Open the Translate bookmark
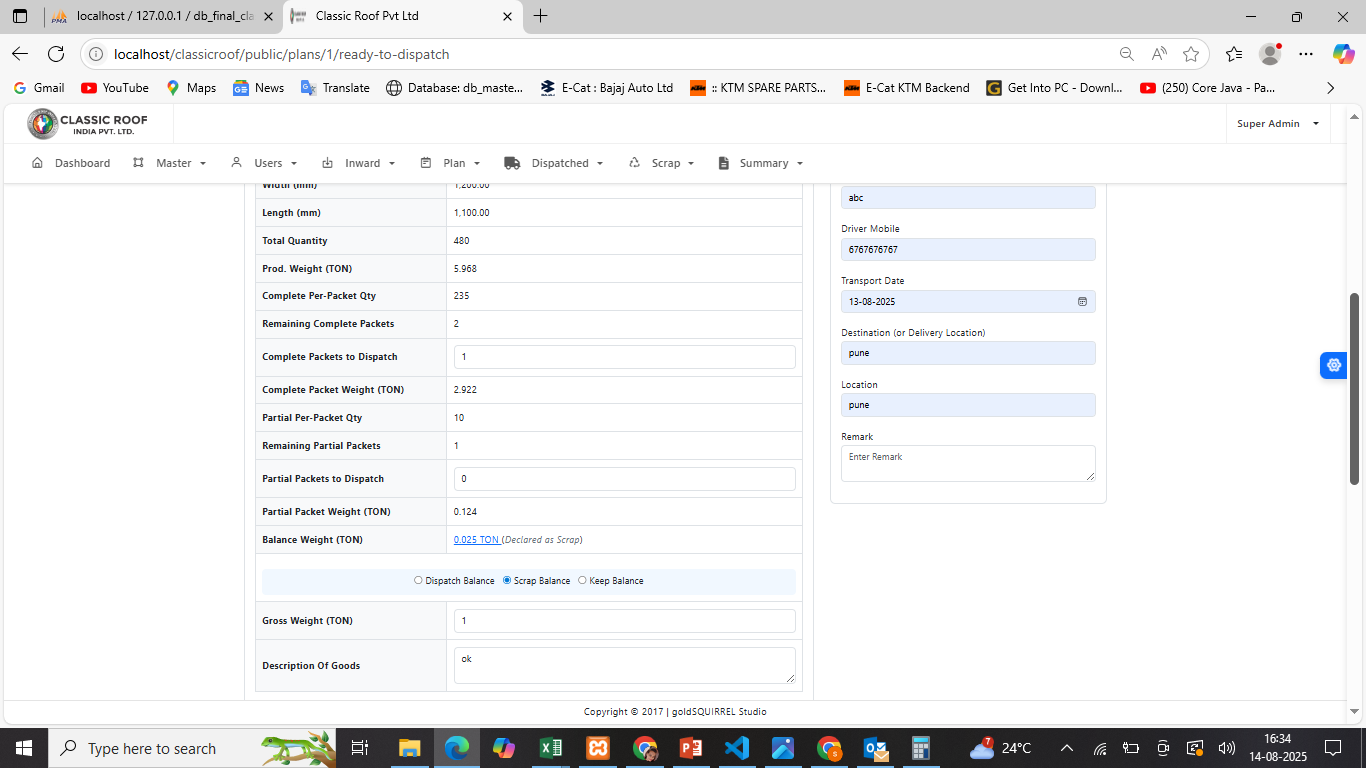Screen dimensions: 1366x768 coord(335,88)
